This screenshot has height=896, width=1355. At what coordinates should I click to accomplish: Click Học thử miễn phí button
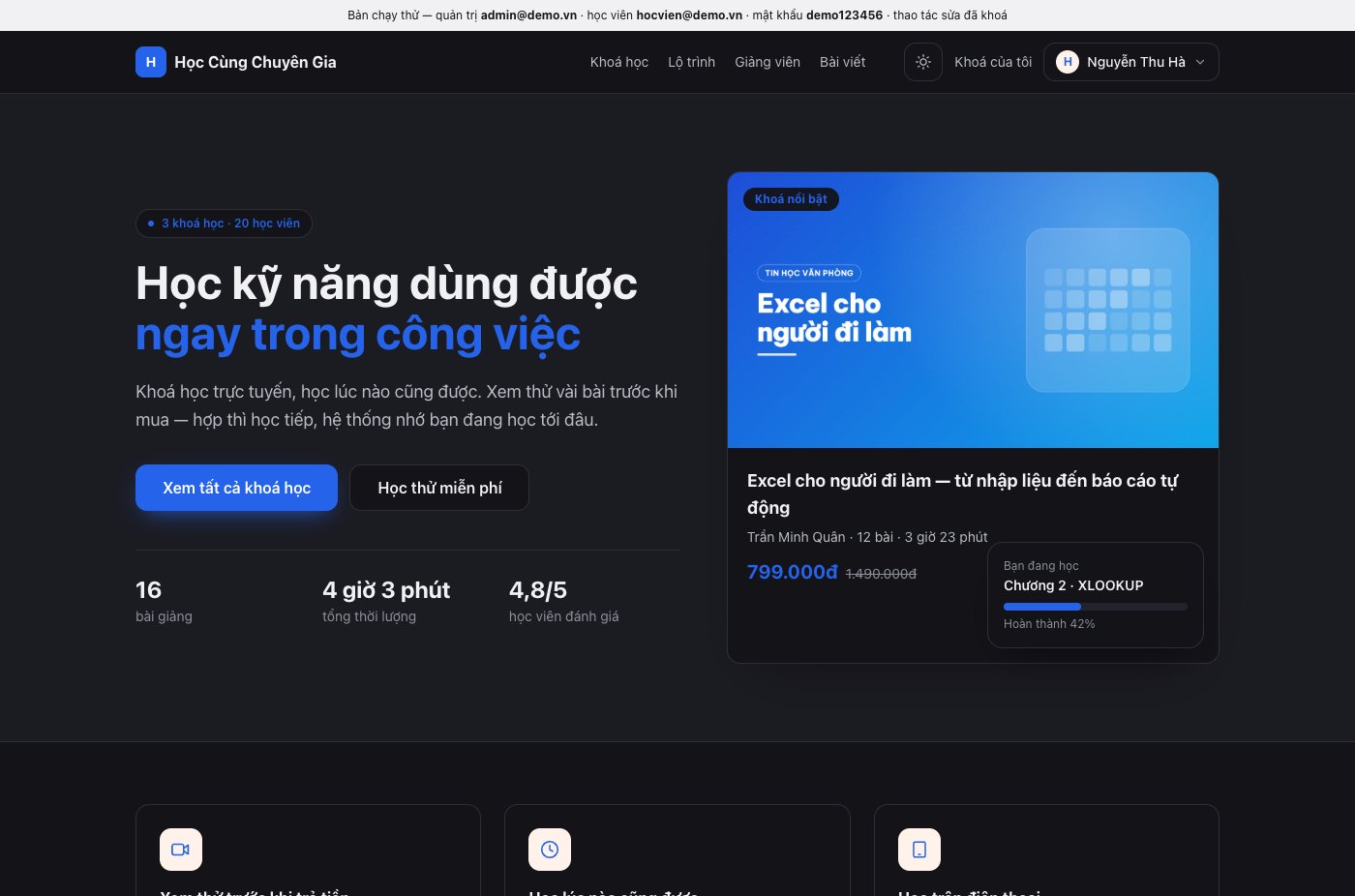click(439, 488)
